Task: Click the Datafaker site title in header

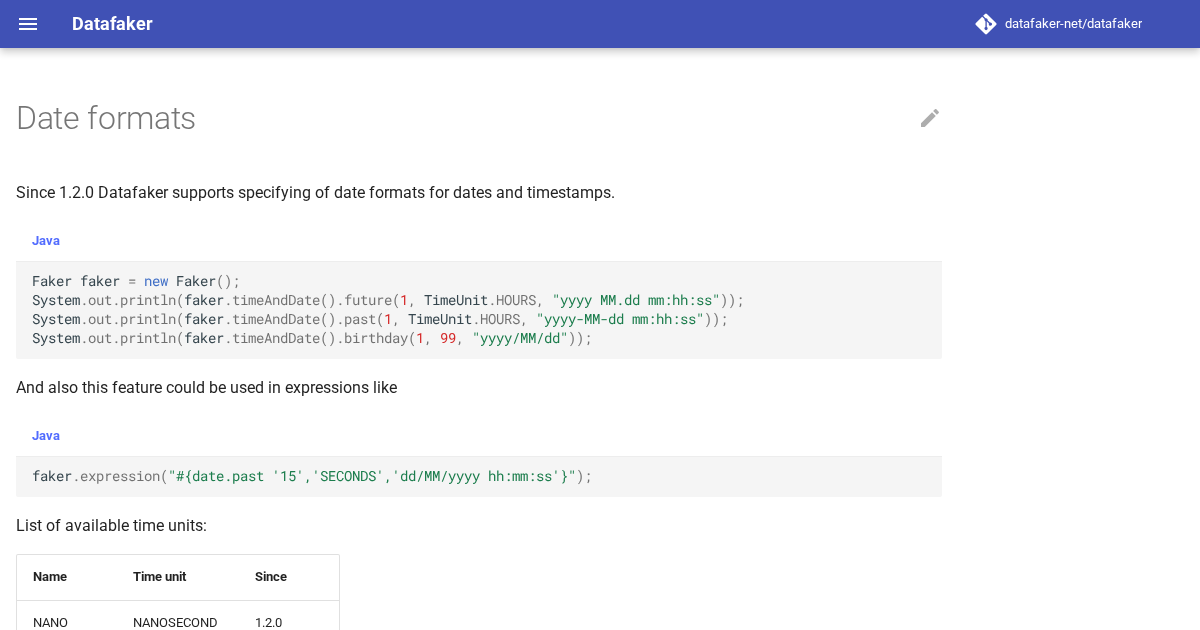Action: point(112,24)
